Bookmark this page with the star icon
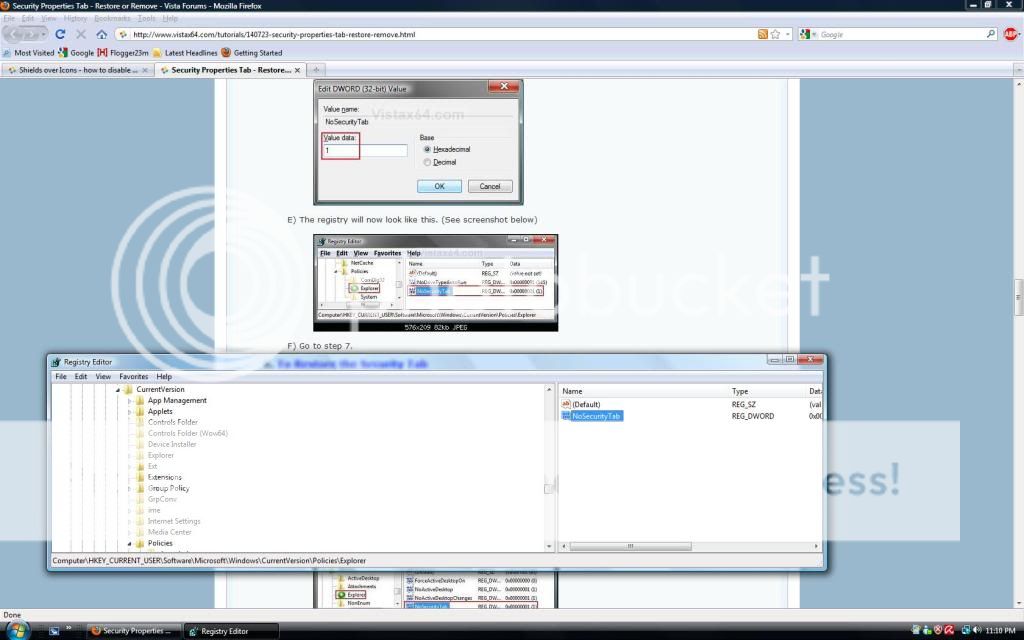The image size is (1024, 640). click(x=775, y=34)
